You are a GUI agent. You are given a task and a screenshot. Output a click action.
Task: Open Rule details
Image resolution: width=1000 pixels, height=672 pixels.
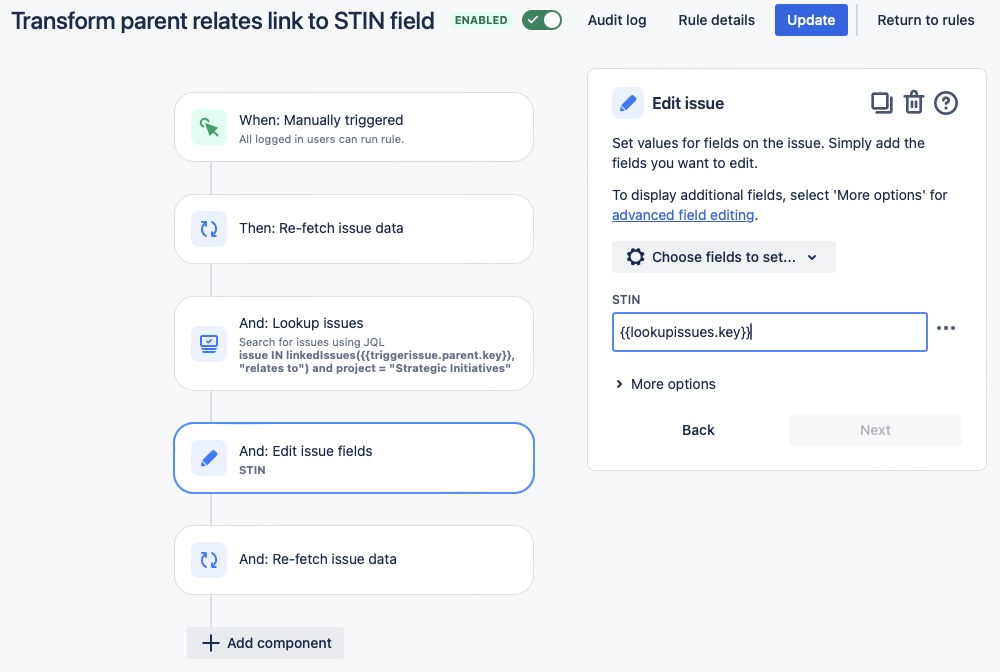pyautogui.click(x=716, y=20)
